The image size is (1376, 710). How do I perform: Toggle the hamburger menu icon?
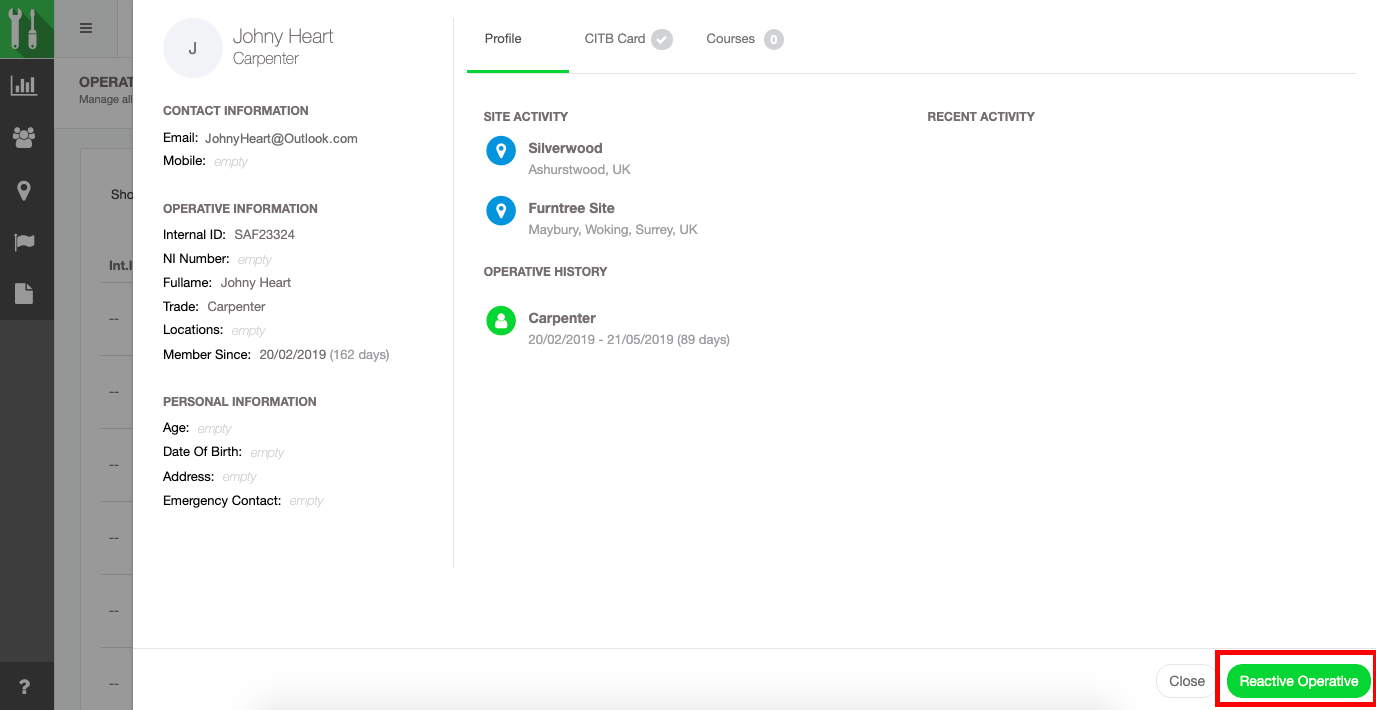click(86, 28)
